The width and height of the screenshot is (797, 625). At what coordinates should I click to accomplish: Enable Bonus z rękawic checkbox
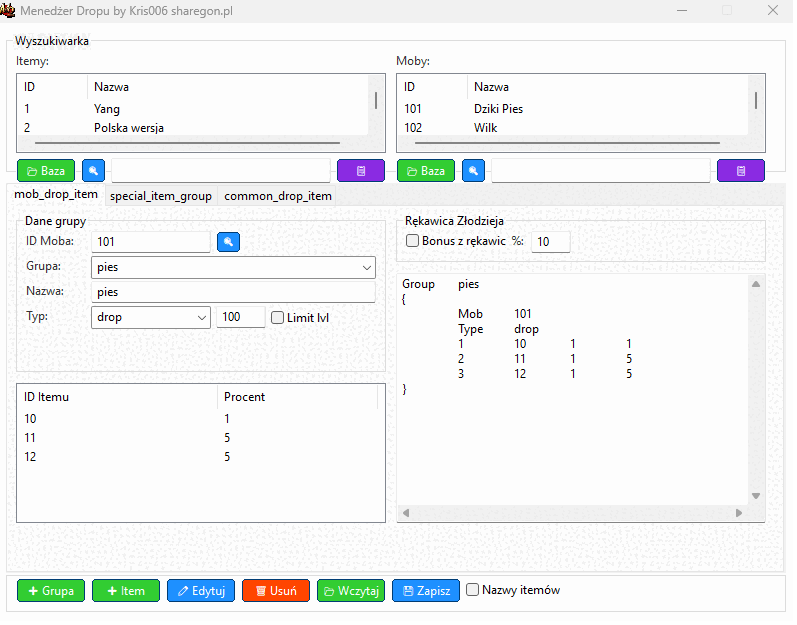[x=412, y=241]
